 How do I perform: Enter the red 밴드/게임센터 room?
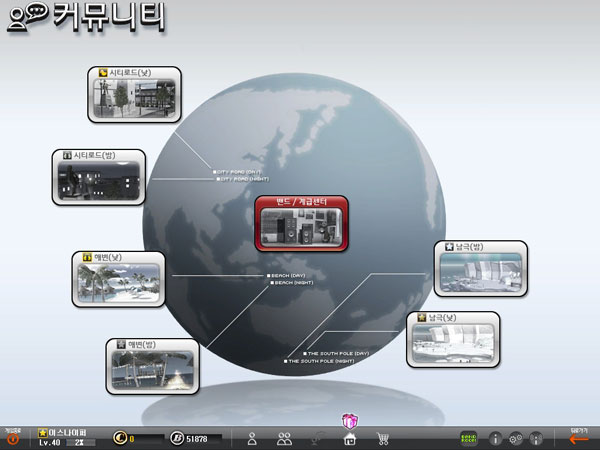[301, 223]
